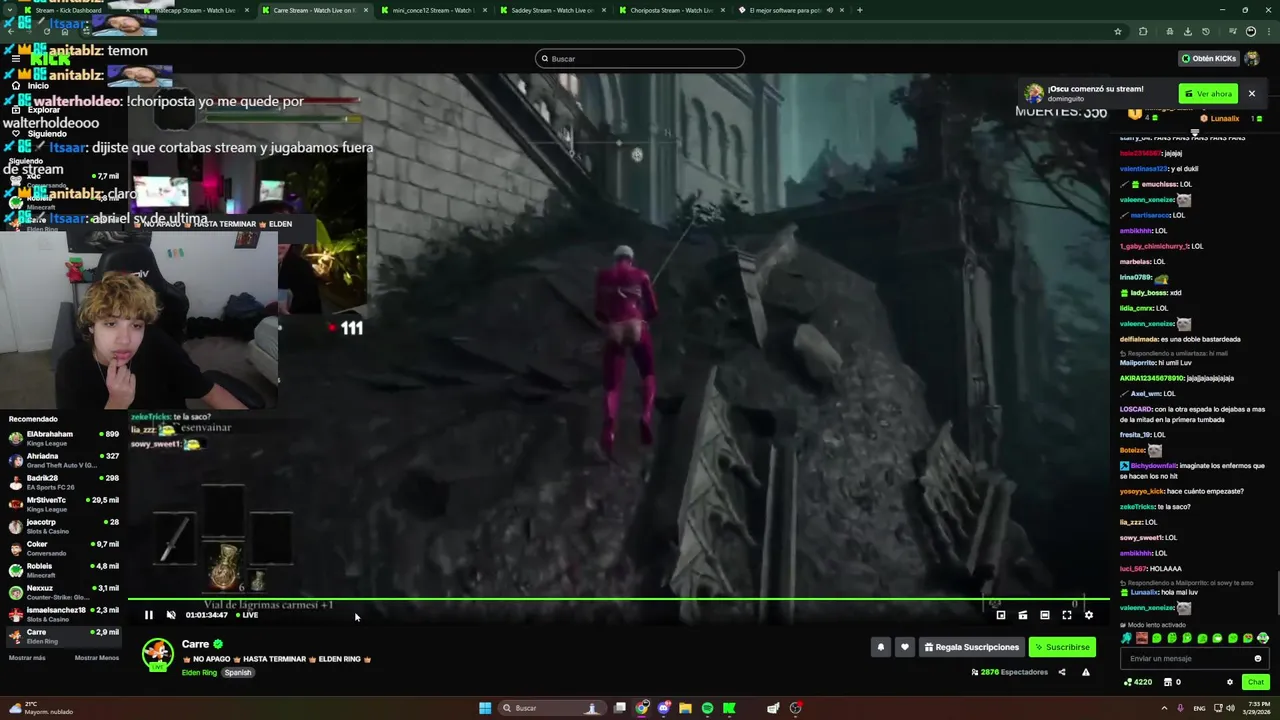Click the Elden Ring category link
This screenshot has height=720, width=1280.
[x=199, y=673]
